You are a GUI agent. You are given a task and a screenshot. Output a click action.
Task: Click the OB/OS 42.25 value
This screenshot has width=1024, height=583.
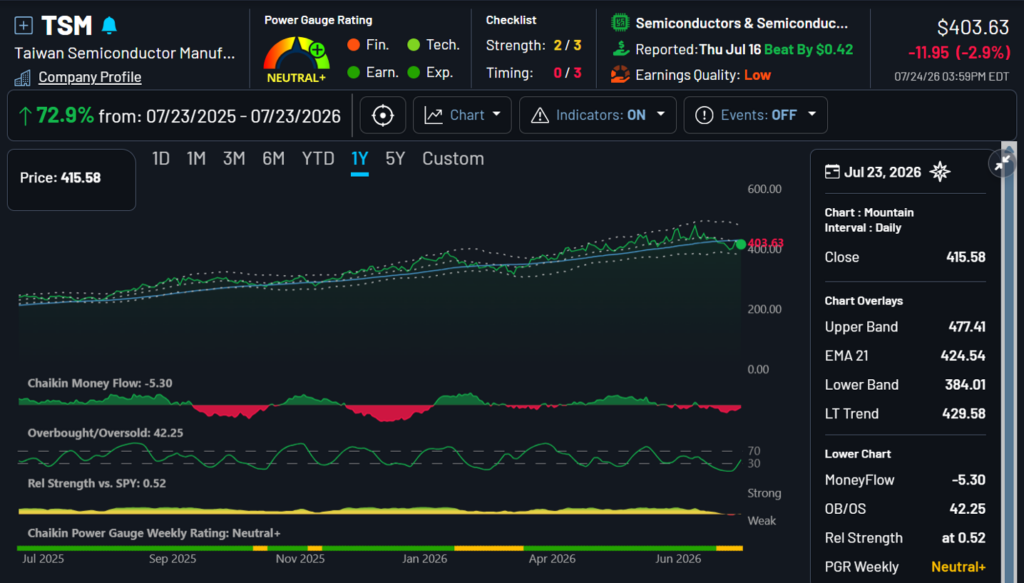pyautogui.click(x=967, y=509)
